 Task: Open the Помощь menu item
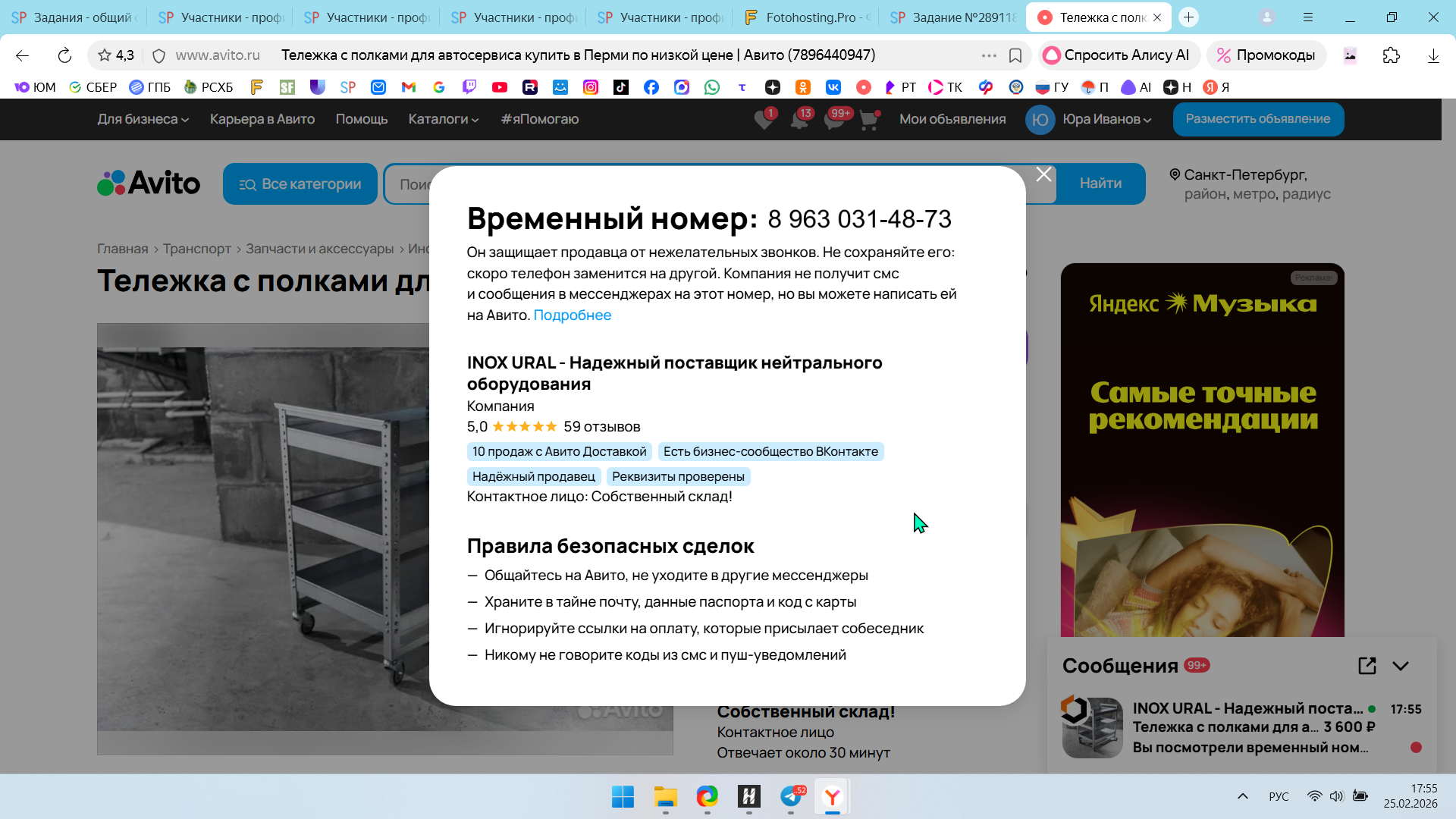coord(362,119)
